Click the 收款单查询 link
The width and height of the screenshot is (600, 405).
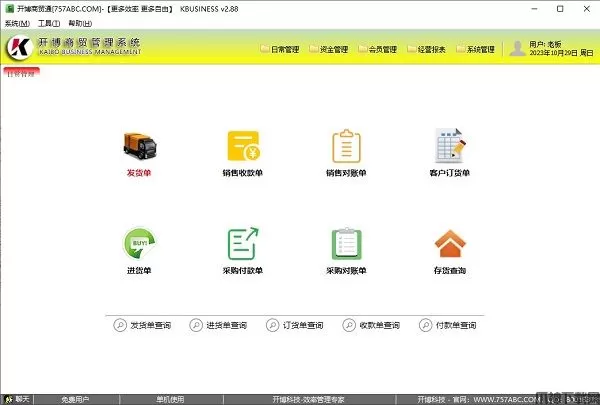point(380,325)
